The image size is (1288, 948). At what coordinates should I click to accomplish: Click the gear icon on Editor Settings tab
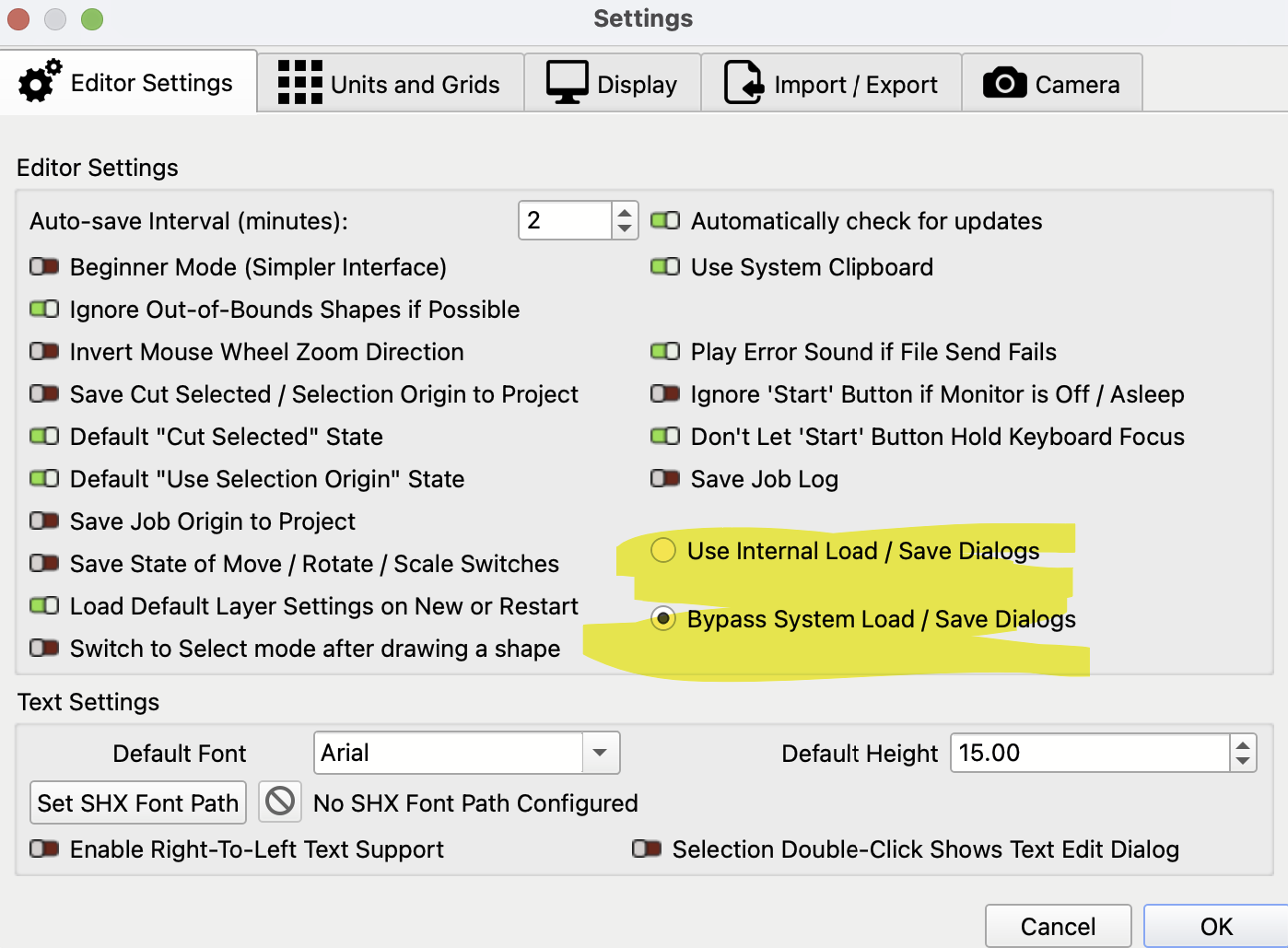tap(40, 82)
